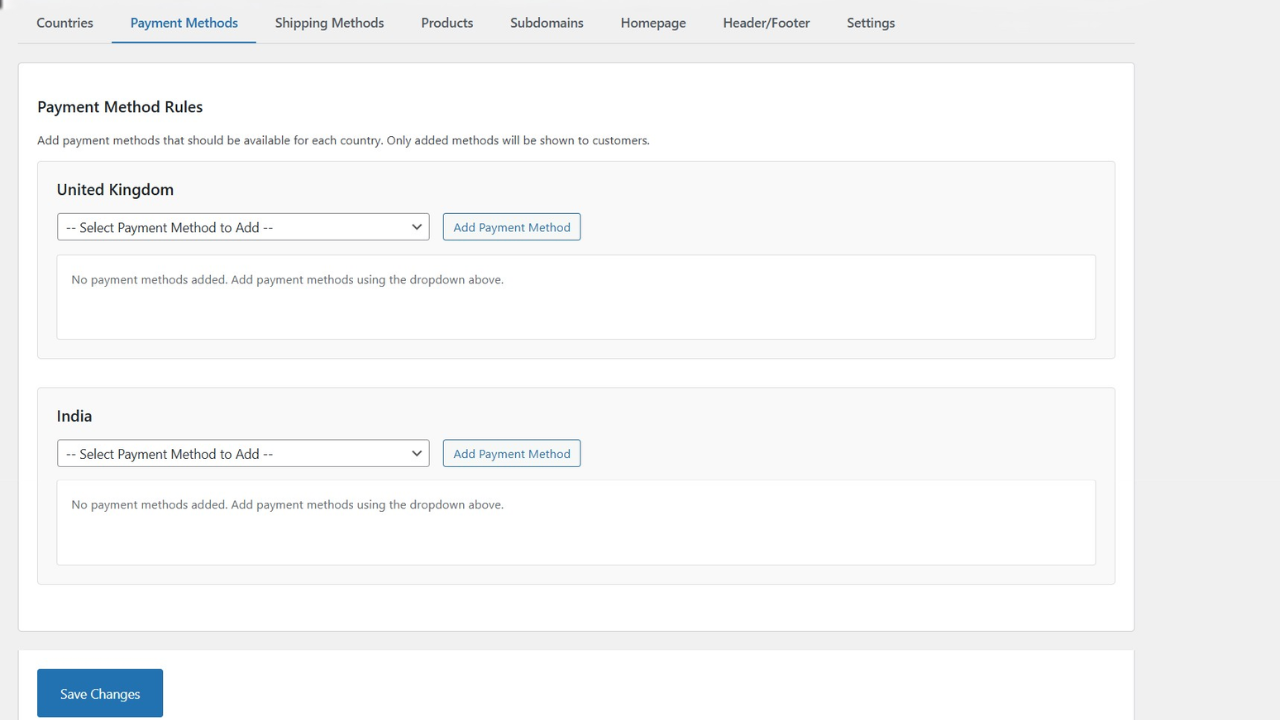
Task: Select the Products tab
Action: [446, 22]
